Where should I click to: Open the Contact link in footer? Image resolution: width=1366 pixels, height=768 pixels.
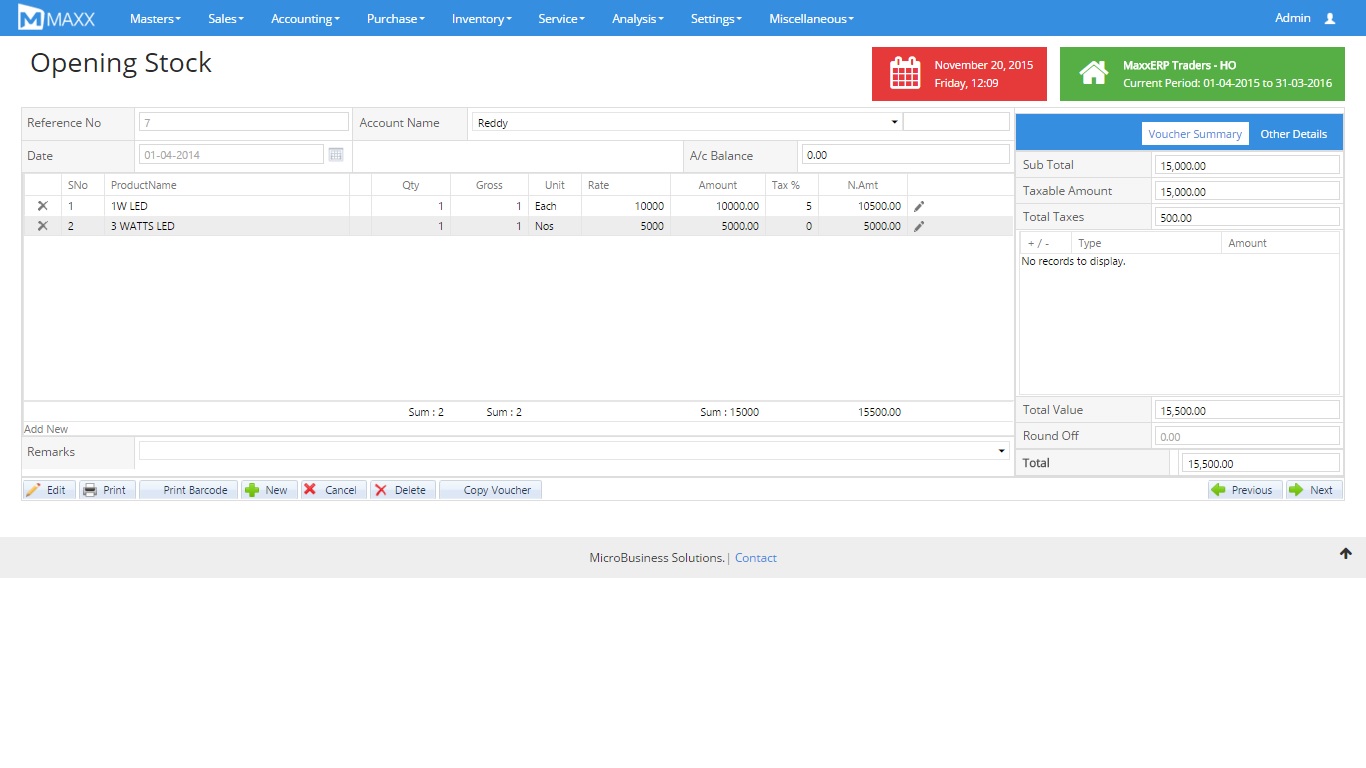point(755,558)
